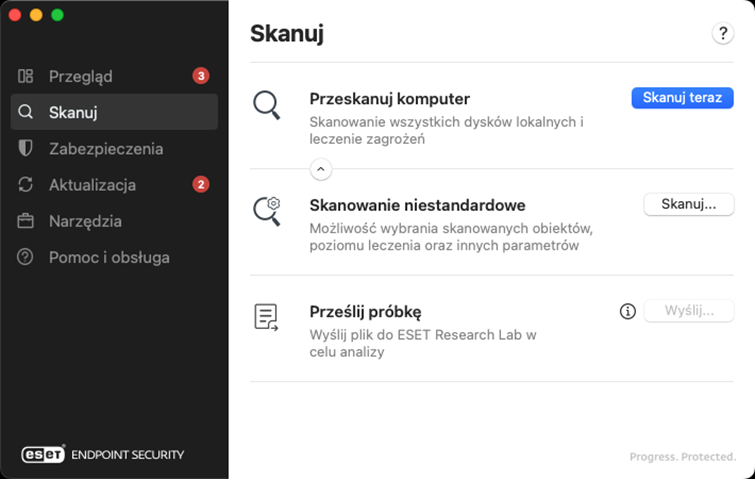Click the Pomoc i obsługa question icon
756x479 pixels.
click(27, 257)
